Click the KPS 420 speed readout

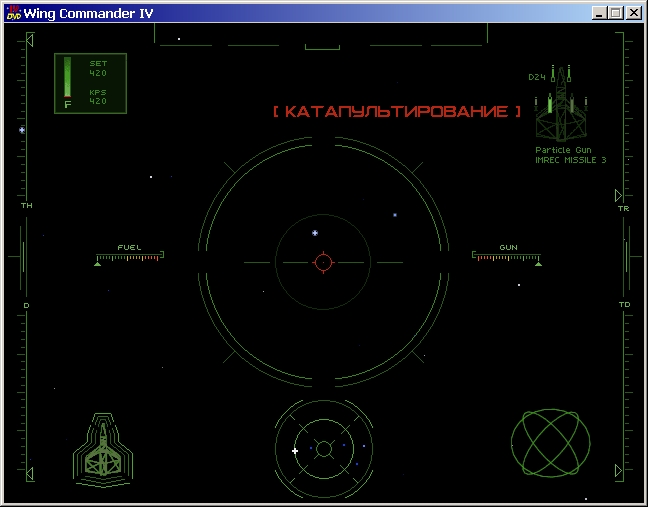point(98,97)
